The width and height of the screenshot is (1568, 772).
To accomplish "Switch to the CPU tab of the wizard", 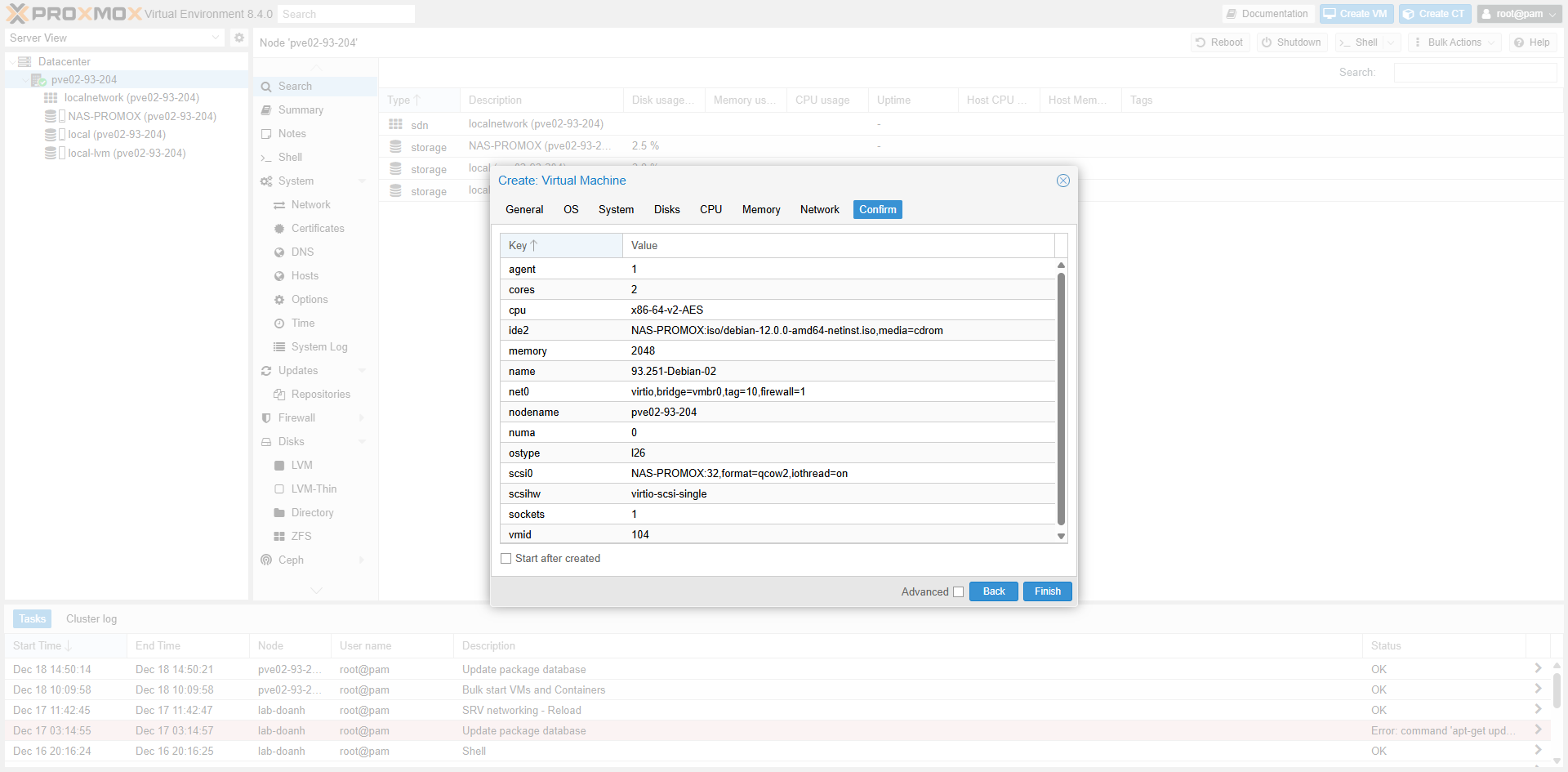I will (710, 209).
